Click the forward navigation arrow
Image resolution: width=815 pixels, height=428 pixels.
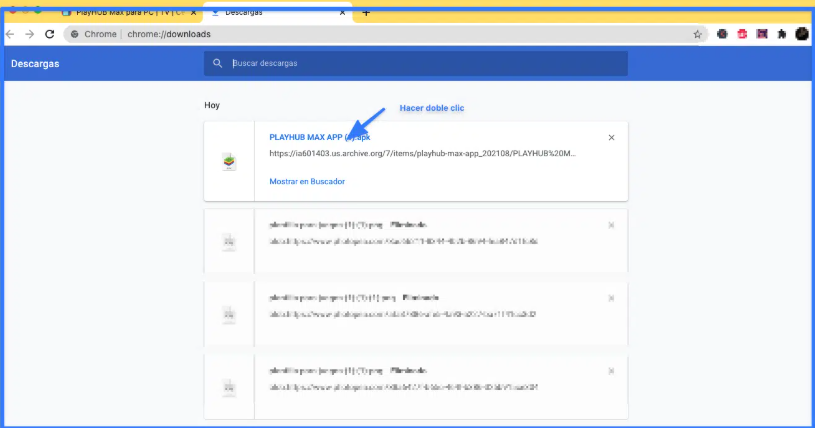pos(30,34)
